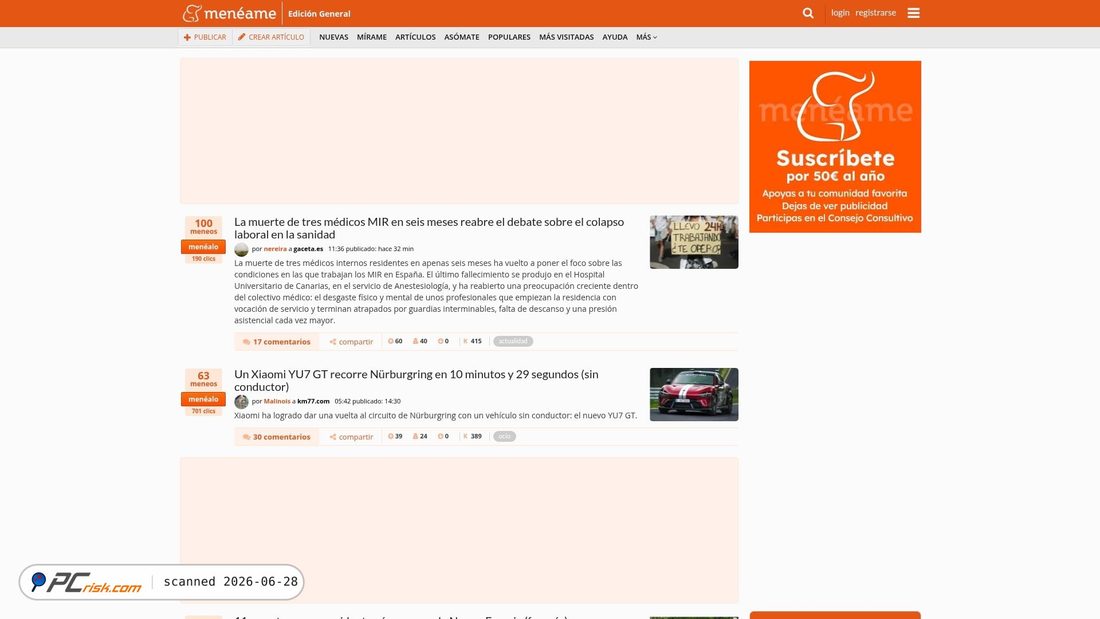This screenshot has width=1100, height=619.
Task: Share the Xiaomi story via compartir
Action: (x=351, y=437)
